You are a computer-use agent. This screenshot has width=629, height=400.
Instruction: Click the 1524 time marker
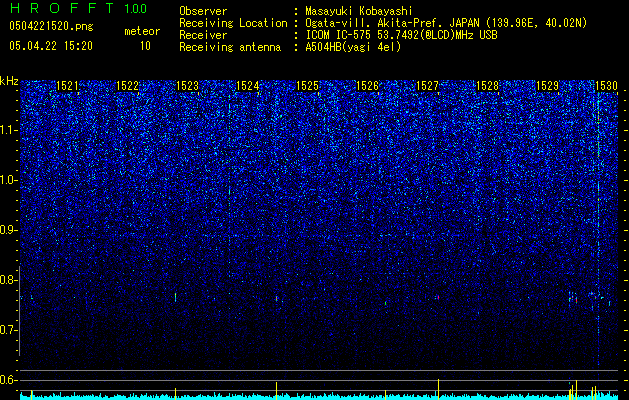coord(248,86)
